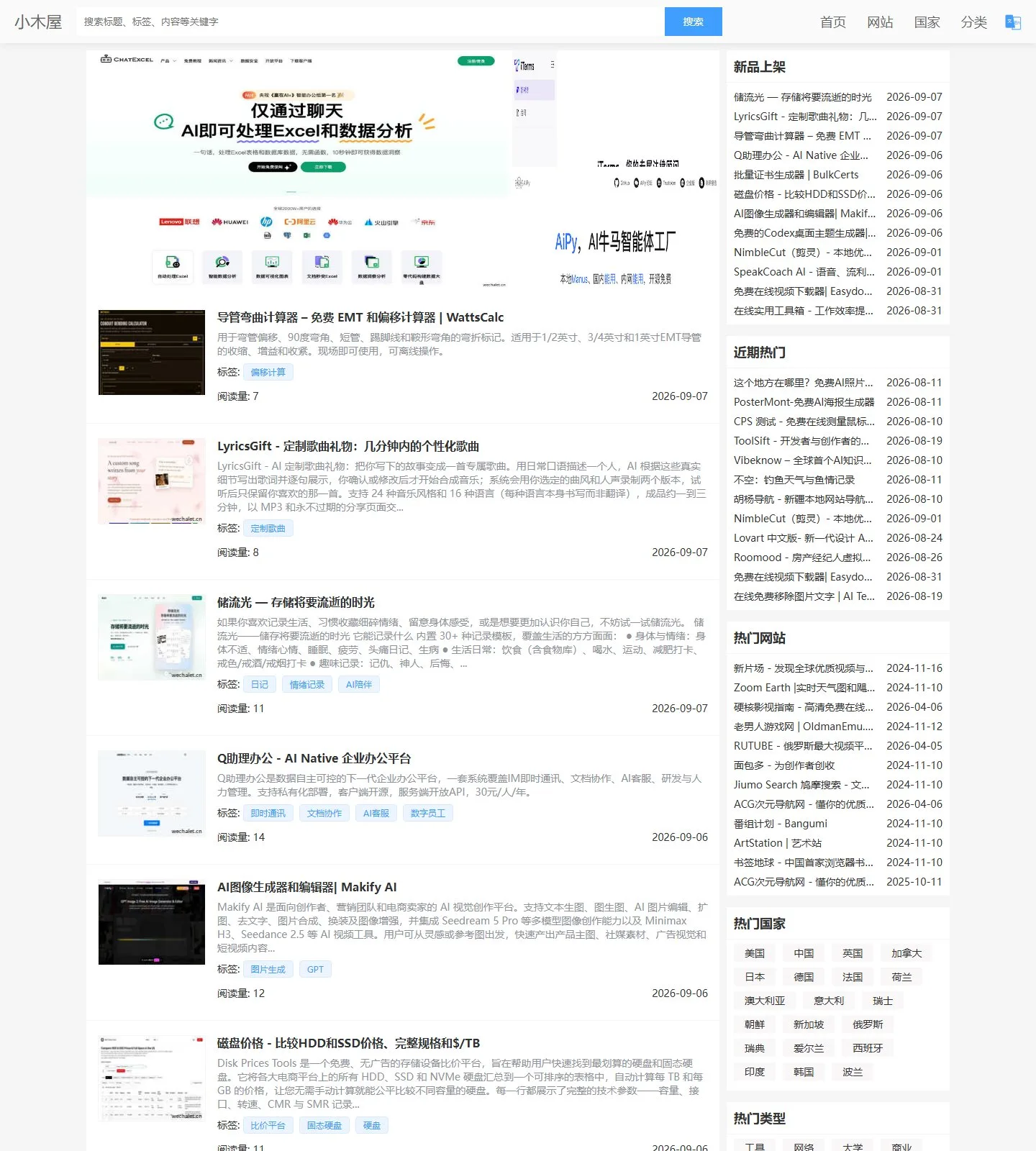This screenshot has width=1036, height=1151.
Task: Open 免费的Codex桌面主题生成器 in 新品上架
Action: [x=805, y=233]
